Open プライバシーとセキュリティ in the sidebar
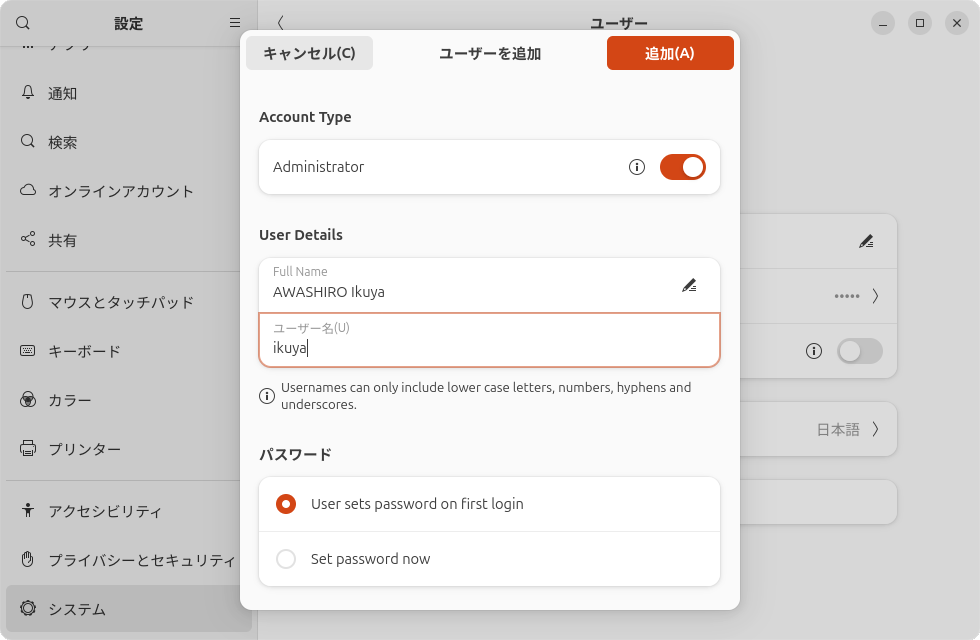The image size is (980, 640). click(x=129, y=560)
